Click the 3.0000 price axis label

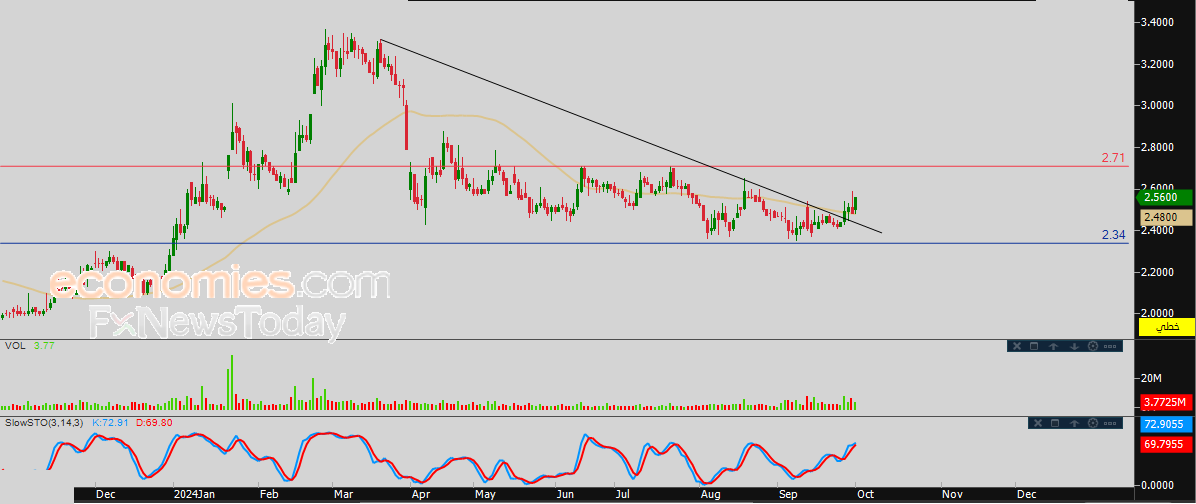[1159, 105]
